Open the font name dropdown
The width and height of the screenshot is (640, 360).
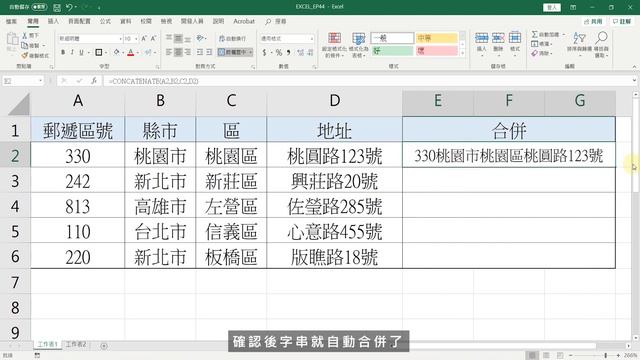pos(120,38)
